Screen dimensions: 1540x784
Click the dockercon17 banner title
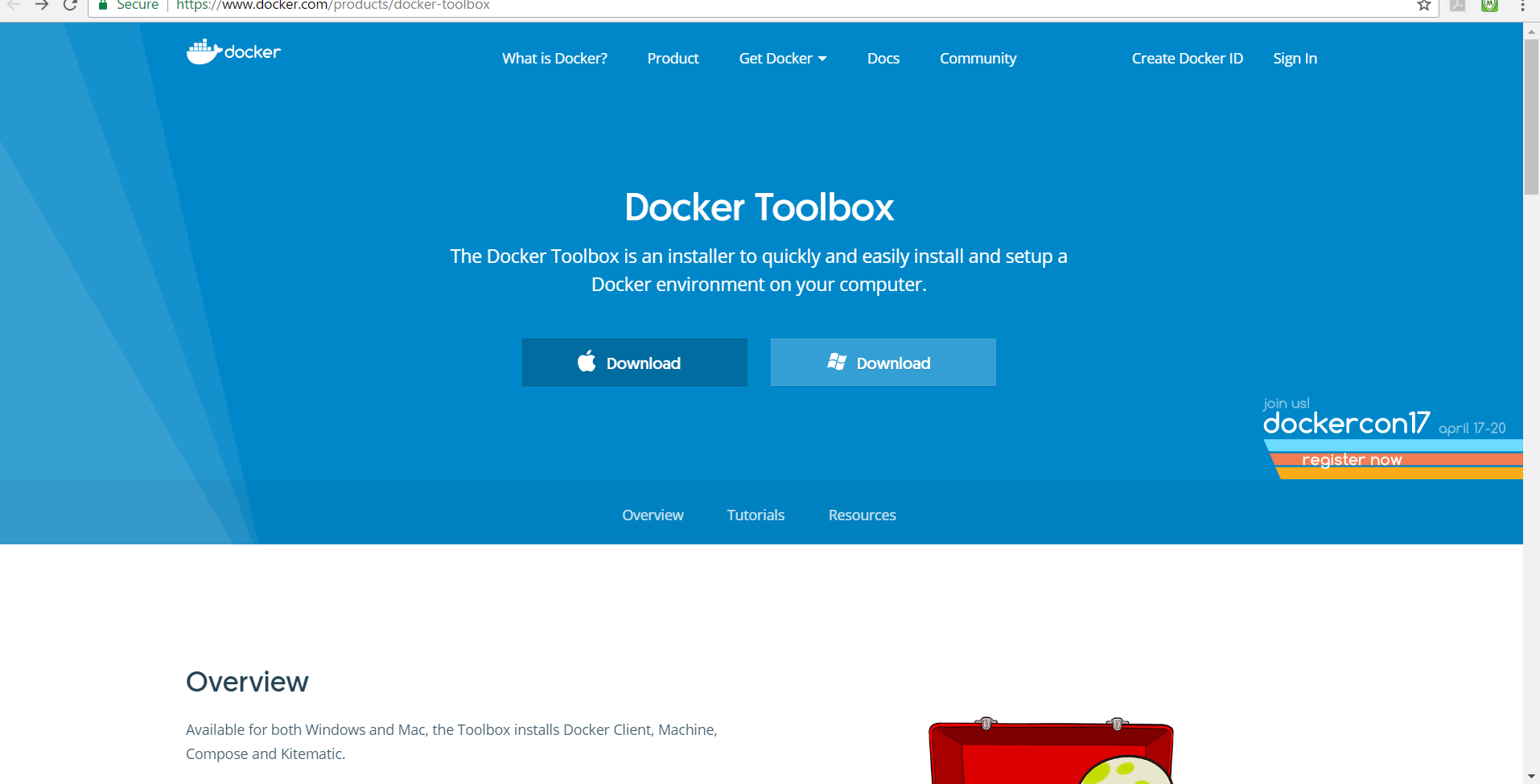click(x=1346, y=423)
